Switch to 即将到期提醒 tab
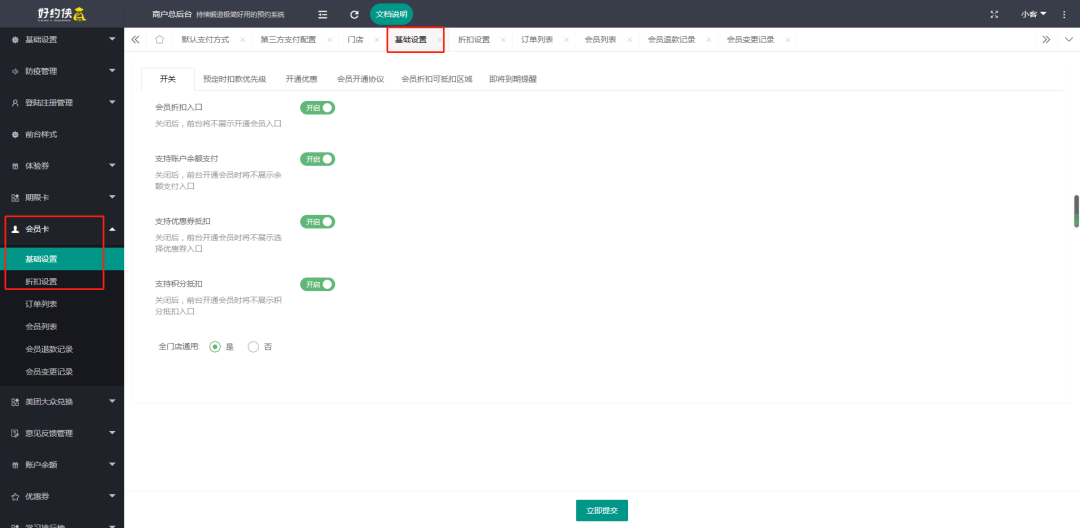1080x528 pixels. point(512,79)
